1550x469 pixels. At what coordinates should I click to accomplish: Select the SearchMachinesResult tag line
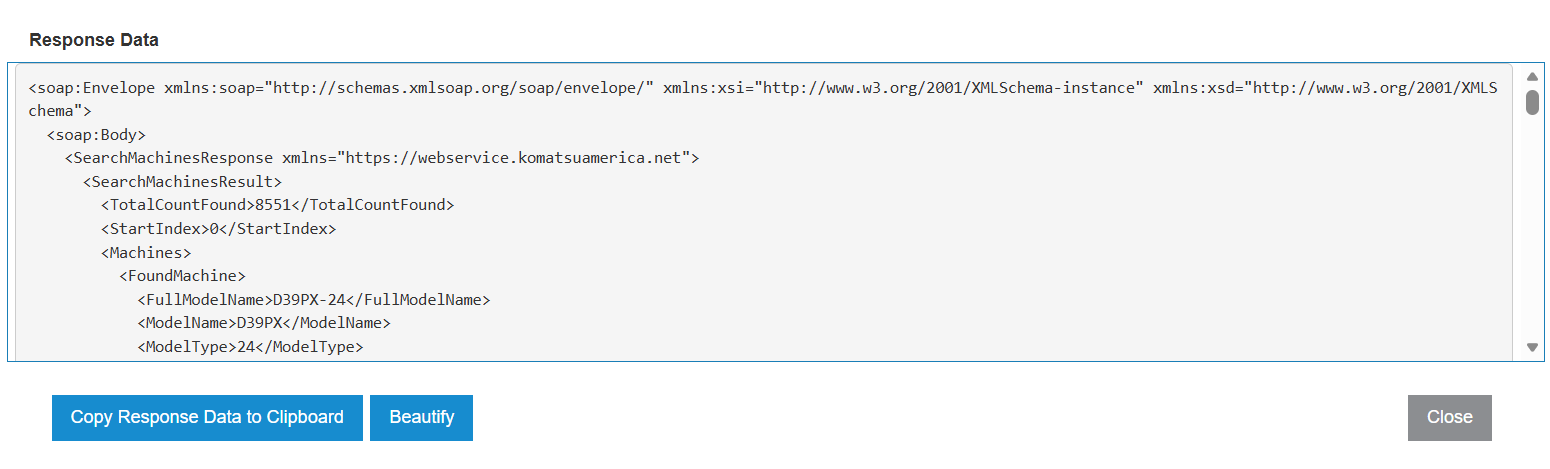182,182
